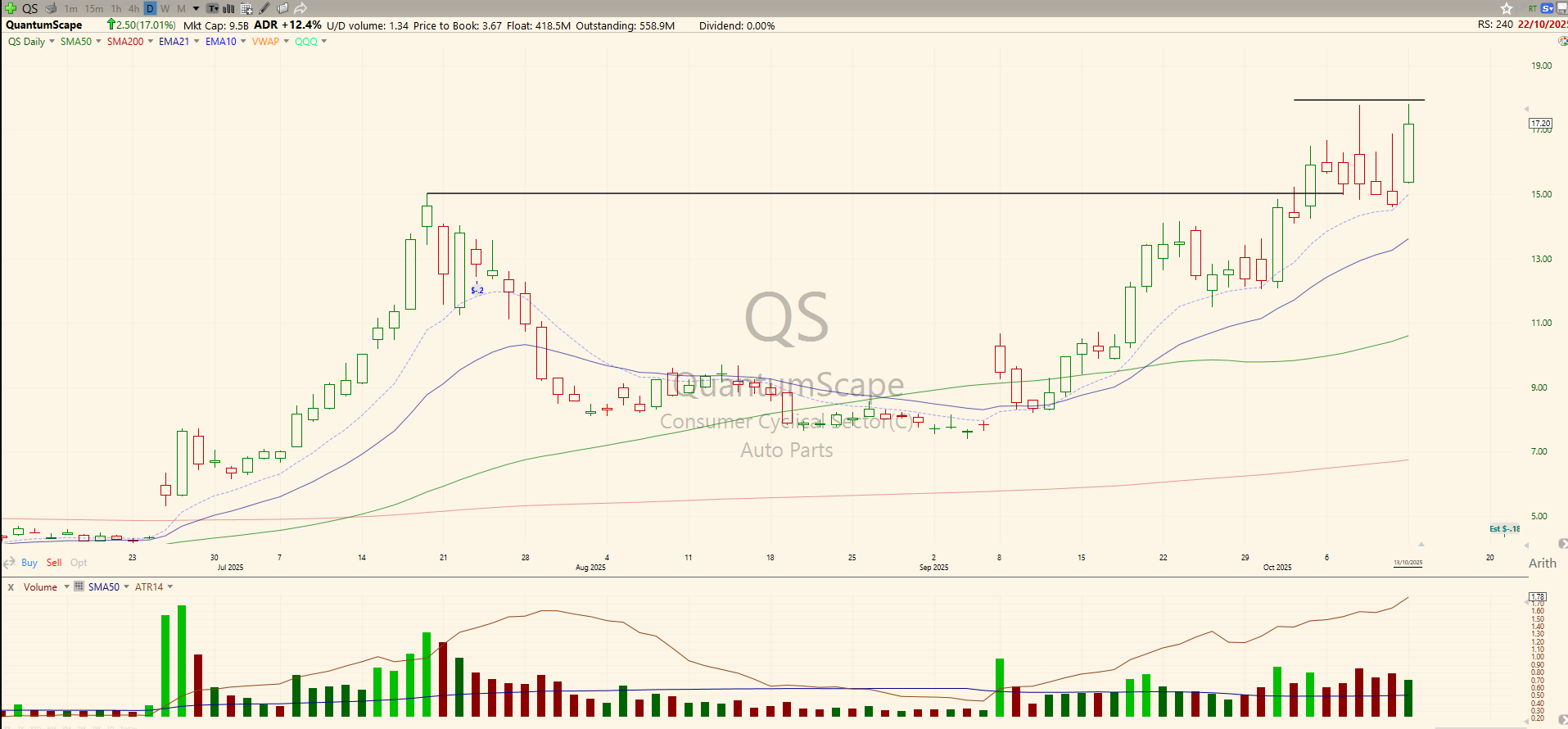
Task: Click U/D volume: 1.34 text
Action: 368,25
